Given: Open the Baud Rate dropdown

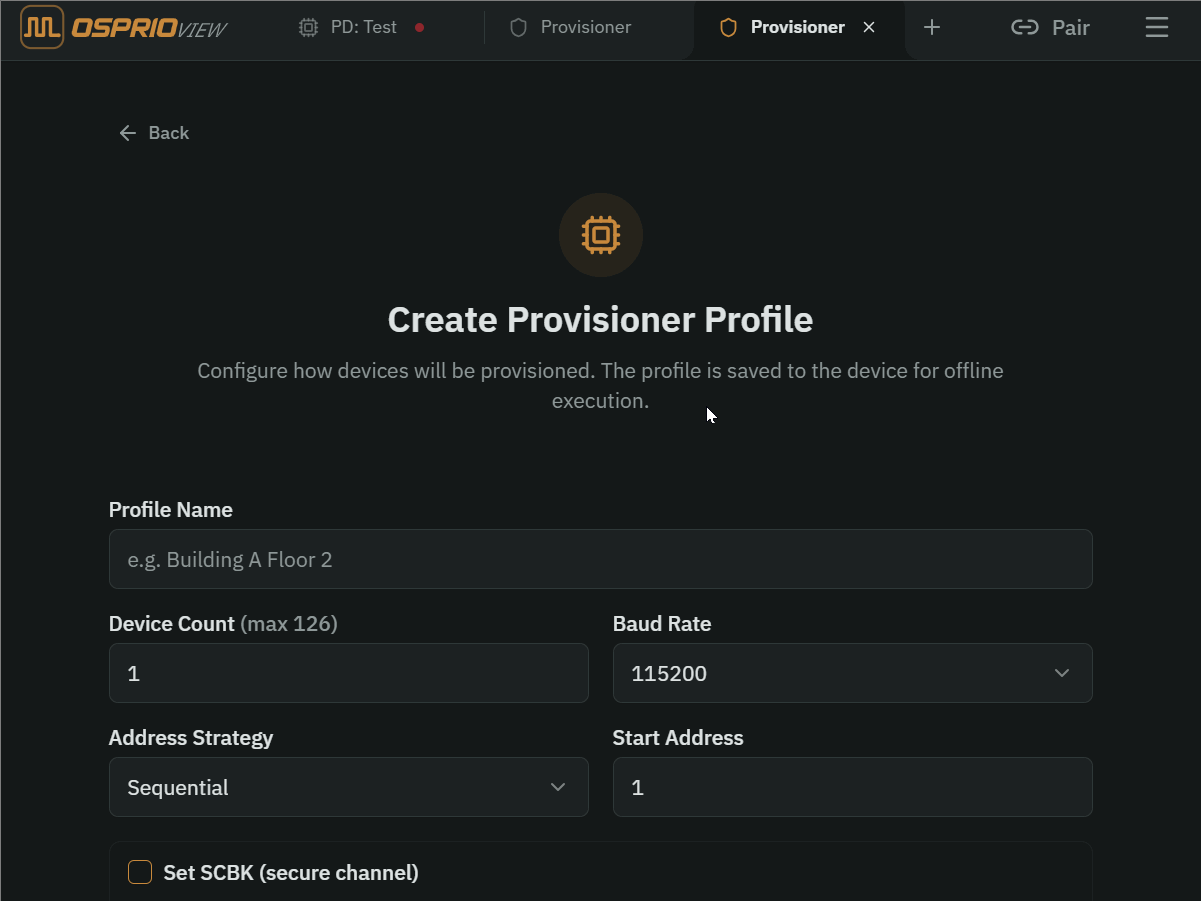Looking at the screenshot, I should (852, 673).
